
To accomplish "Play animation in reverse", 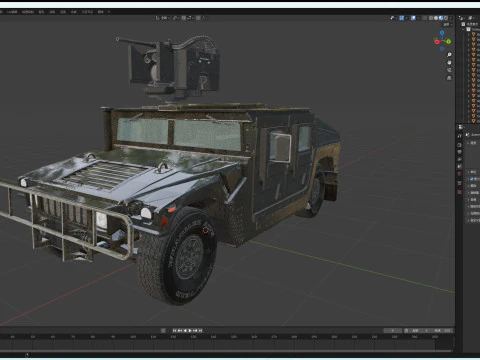I will (x=185, y=330).
